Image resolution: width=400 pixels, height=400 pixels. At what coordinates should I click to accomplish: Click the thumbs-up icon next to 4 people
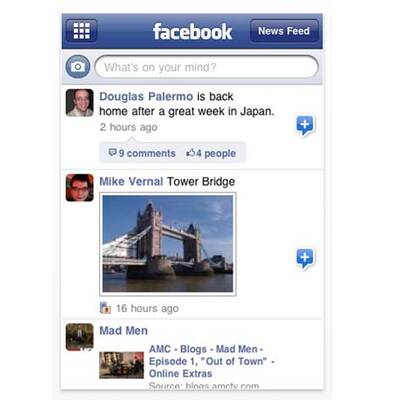pyautogui.click(x=190, y=153)
